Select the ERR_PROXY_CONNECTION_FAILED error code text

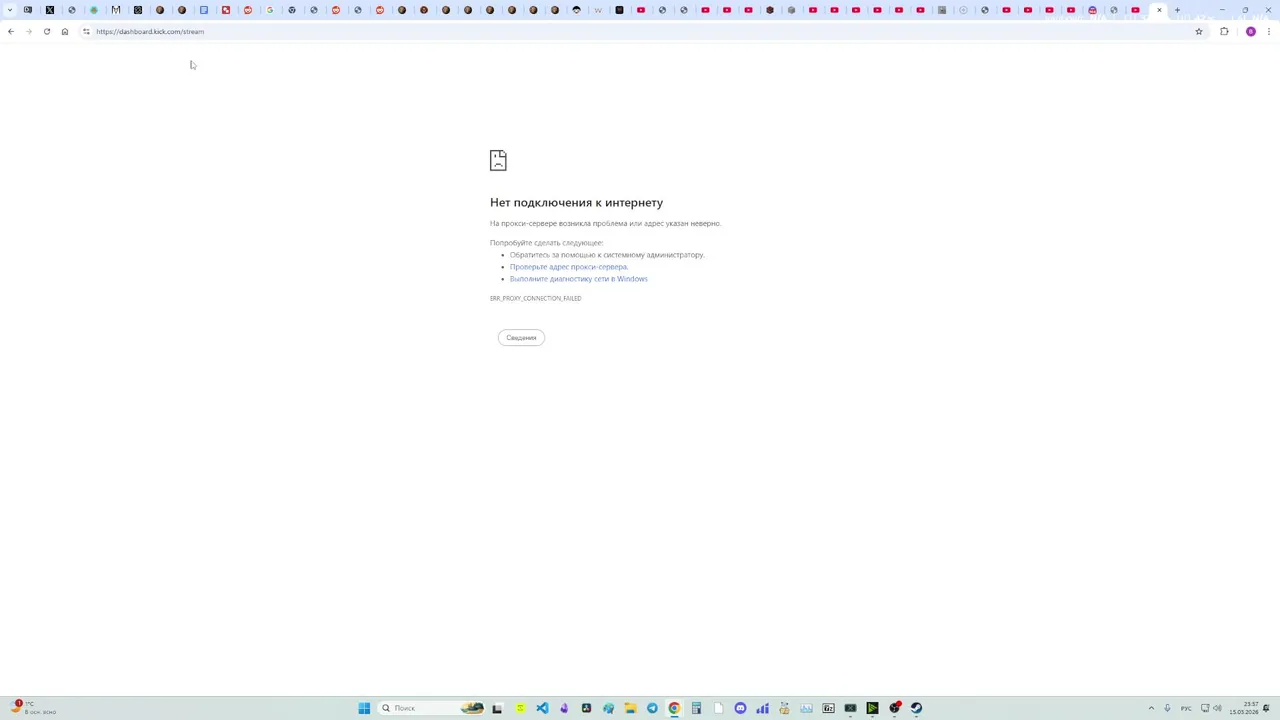tap(535, 298)
